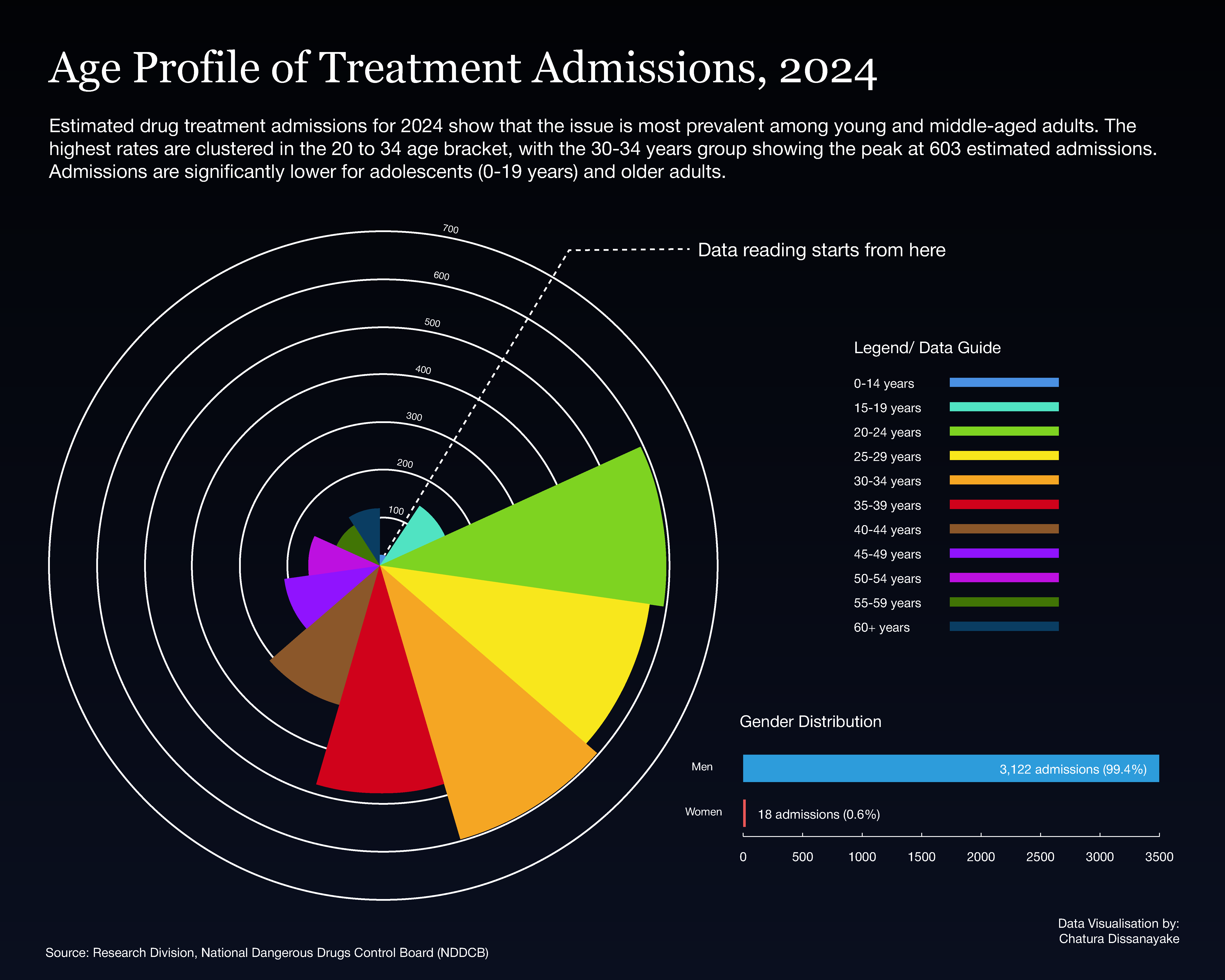Click the 'Women' axis label
Screen dimensions: 1225x980
pos(704,812)
